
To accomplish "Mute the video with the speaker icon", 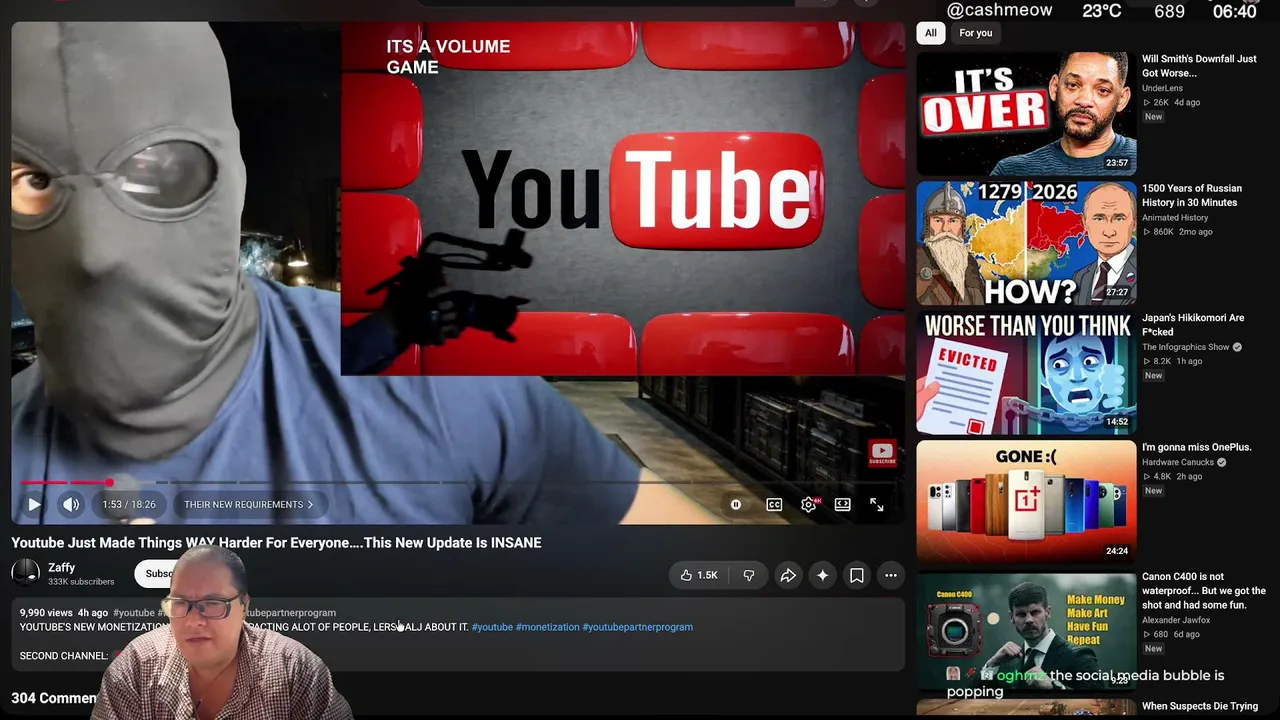I will [71, 505].
